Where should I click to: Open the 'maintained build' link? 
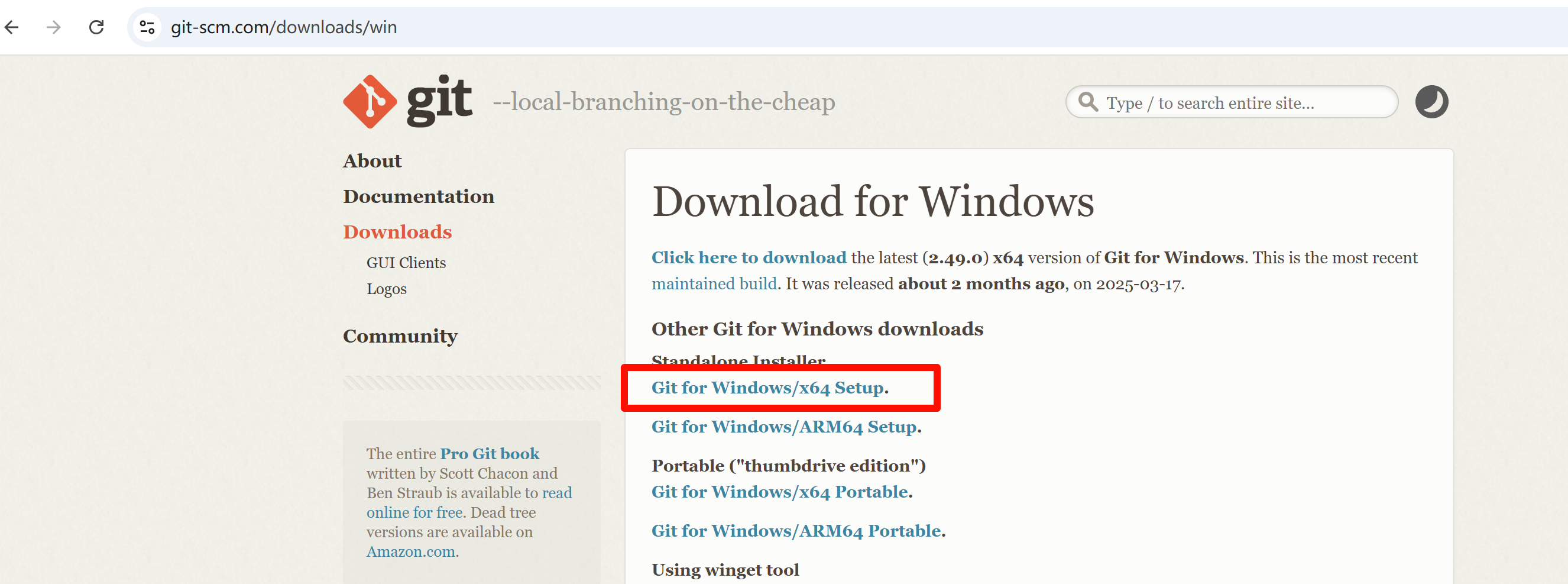(x=714, y=283)
